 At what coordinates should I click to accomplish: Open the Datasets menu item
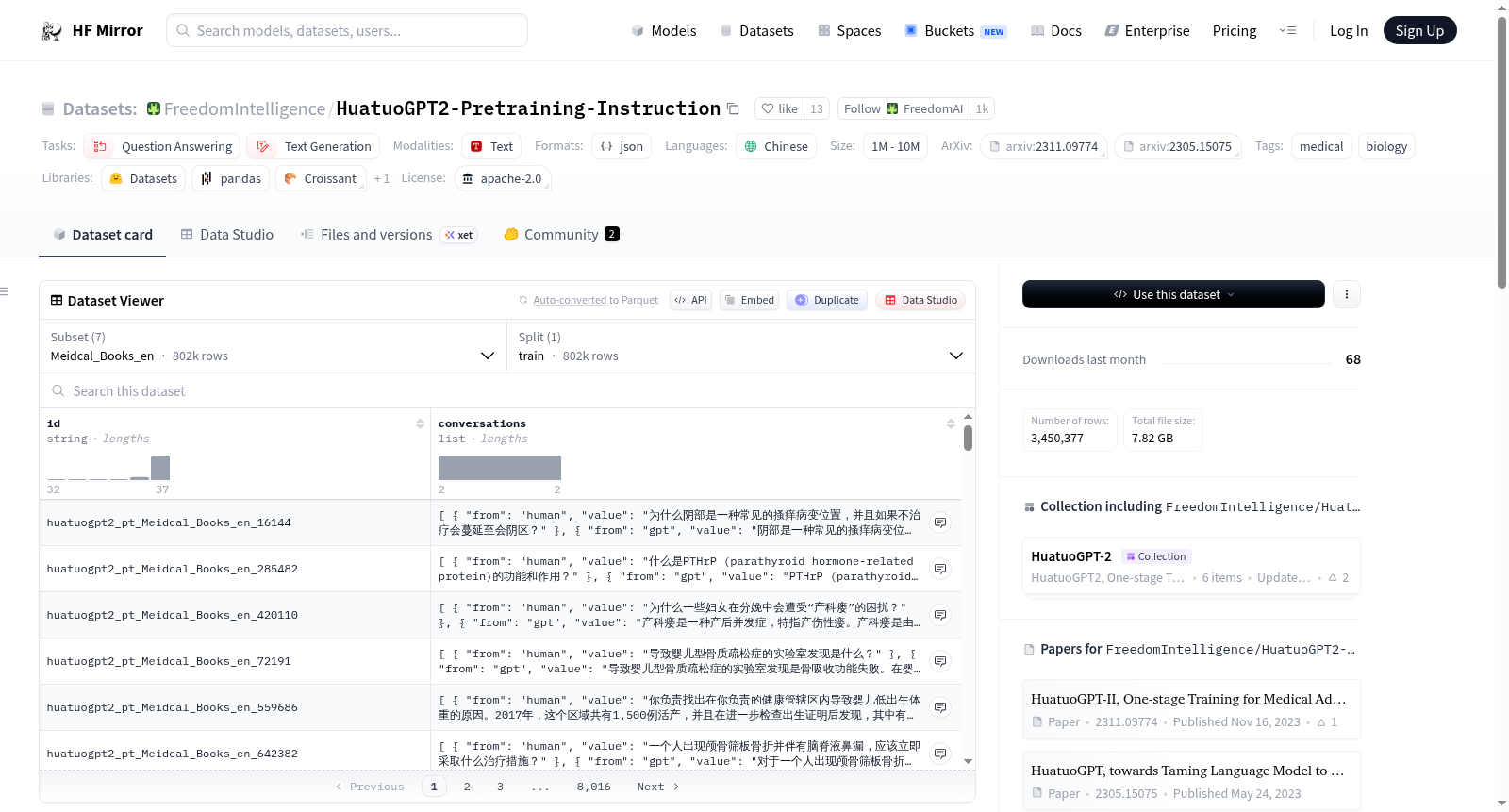(756, 31)
